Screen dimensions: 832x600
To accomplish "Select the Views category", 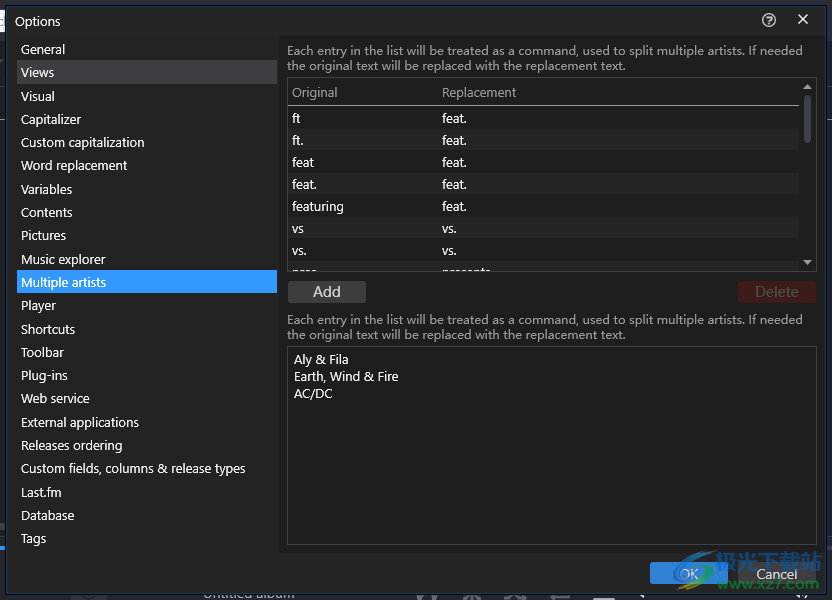I will pos(38,72).
